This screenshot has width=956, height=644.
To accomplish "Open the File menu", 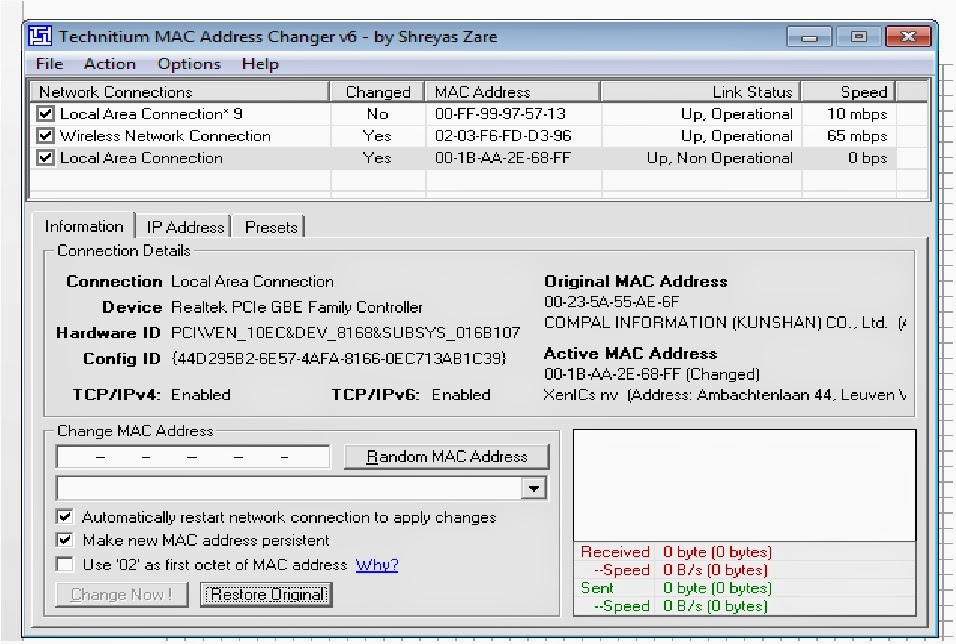I will tap(47, 64).
